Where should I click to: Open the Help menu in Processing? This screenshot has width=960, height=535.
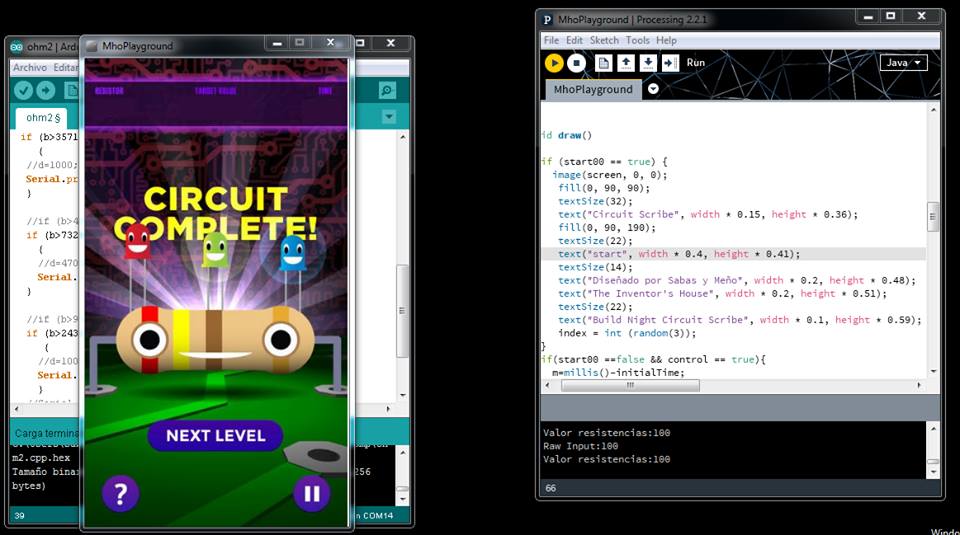tap(666, 40)
